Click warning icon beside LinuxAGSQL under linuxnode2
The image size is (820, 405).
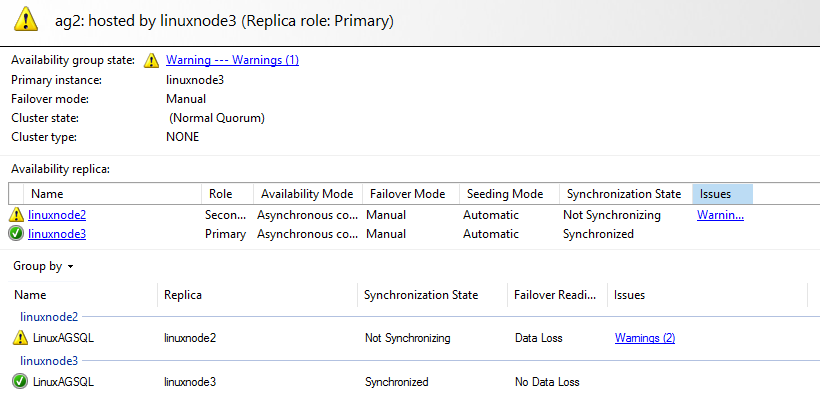click(20, 338)
